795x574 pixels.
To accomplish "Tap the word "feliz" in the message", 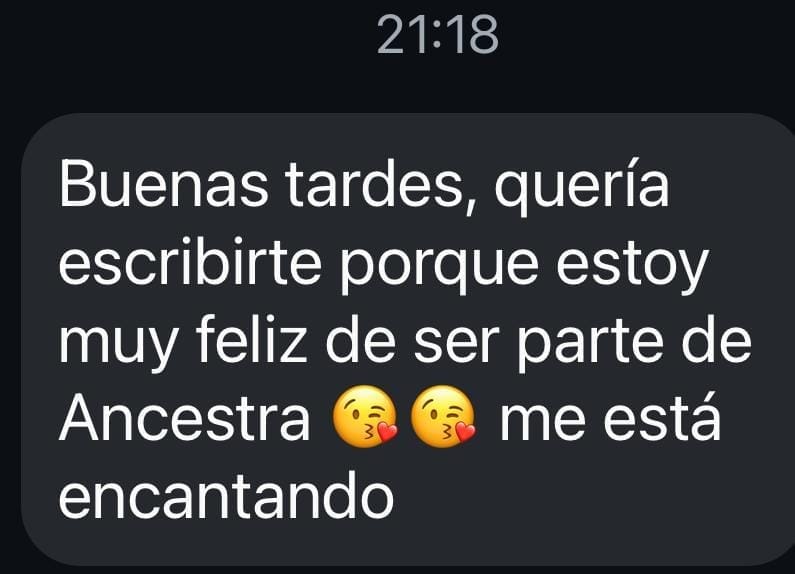I will 251,339.
